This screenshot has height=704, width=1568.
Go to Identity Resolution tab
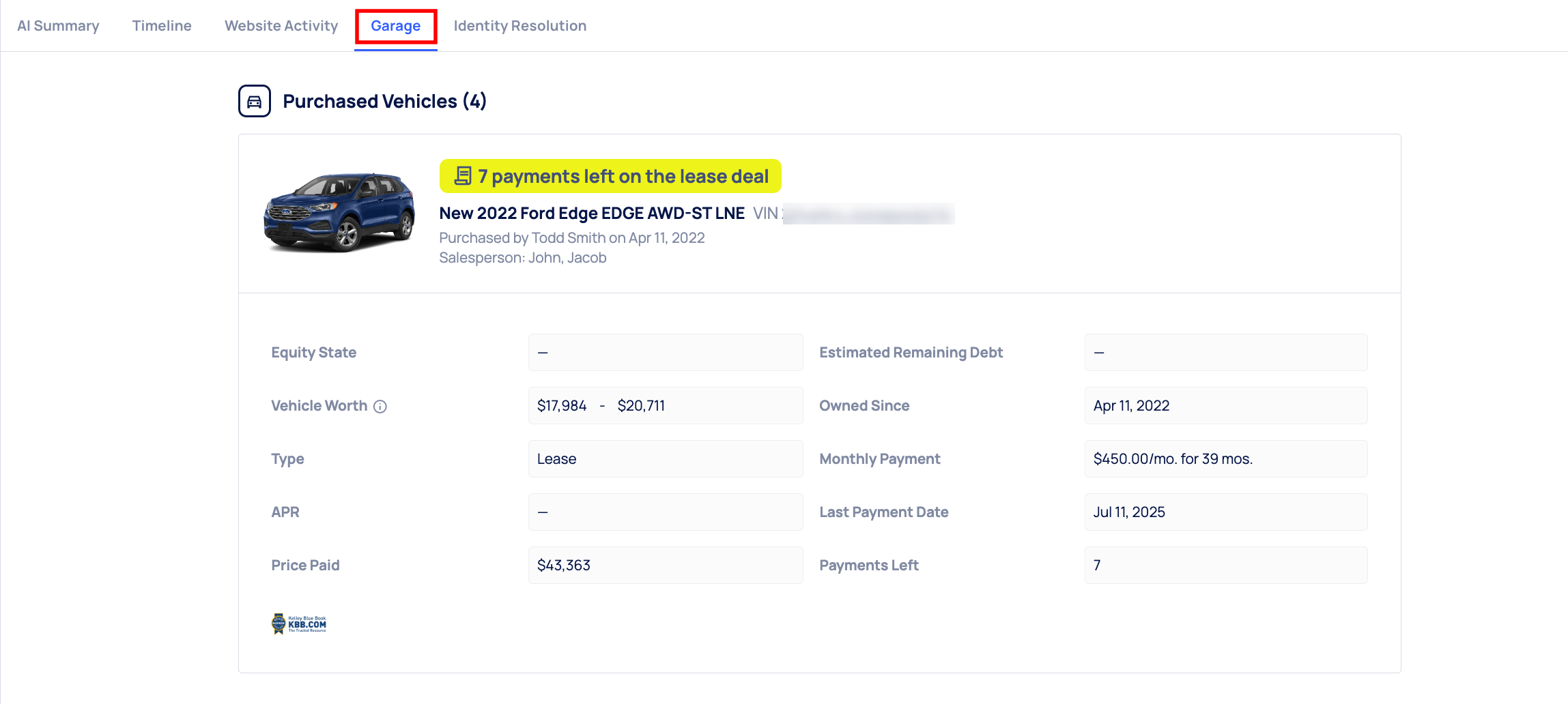[519, 26]
